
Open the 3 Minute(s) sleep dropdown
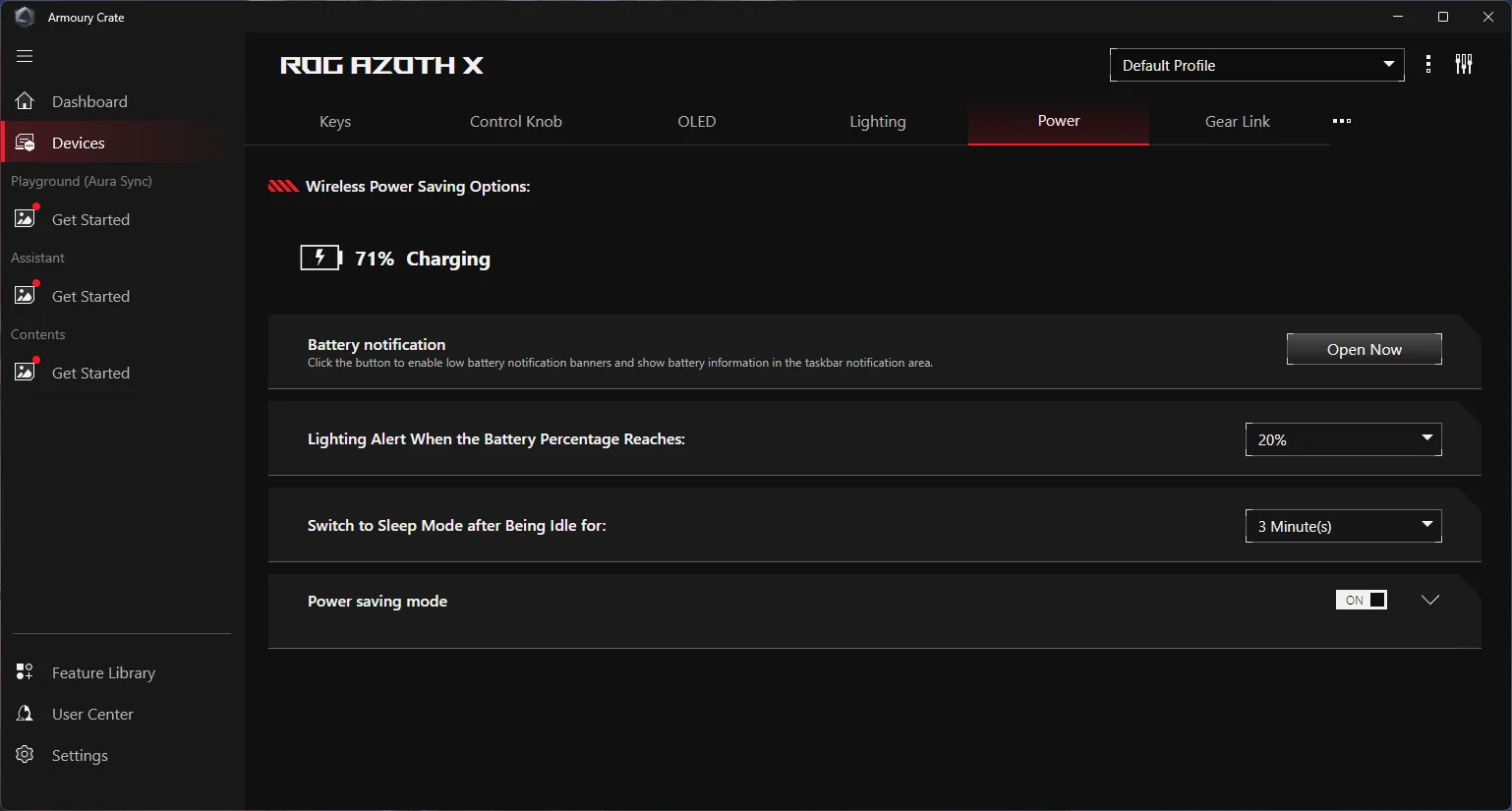1344,526
